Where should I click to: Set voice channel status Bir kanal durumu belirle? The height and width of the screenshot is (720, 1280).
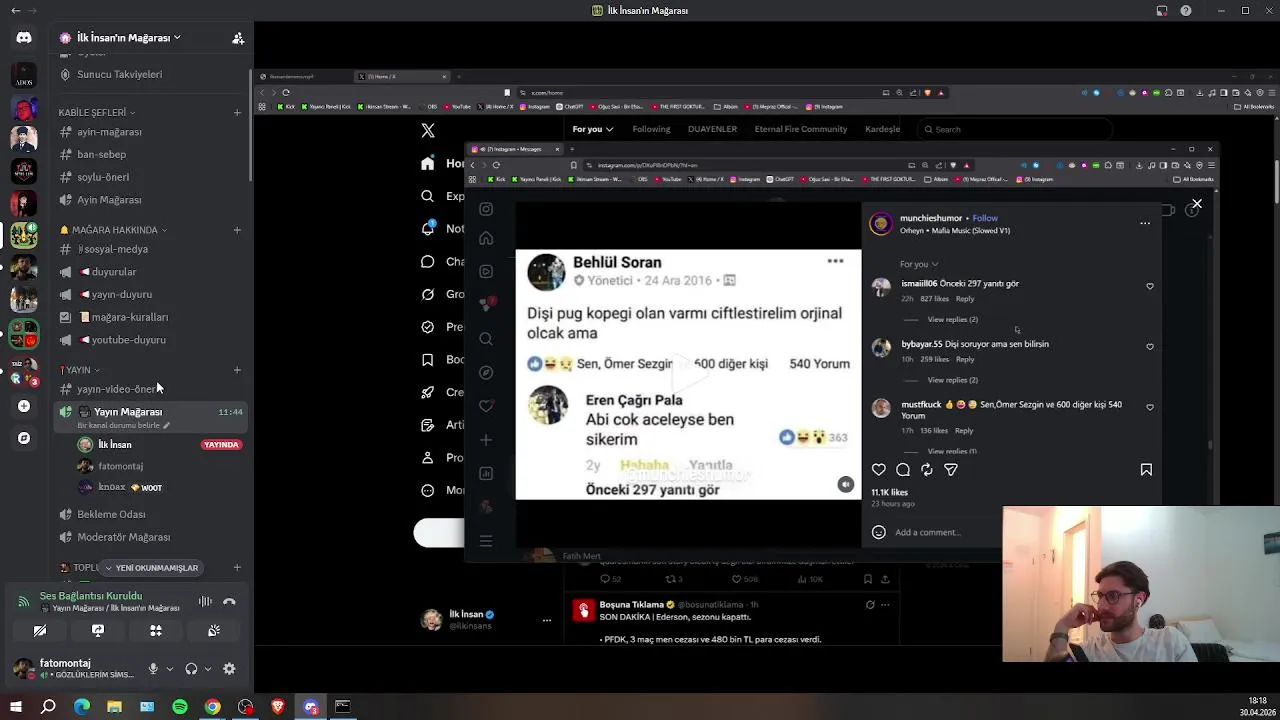point(123,425)
